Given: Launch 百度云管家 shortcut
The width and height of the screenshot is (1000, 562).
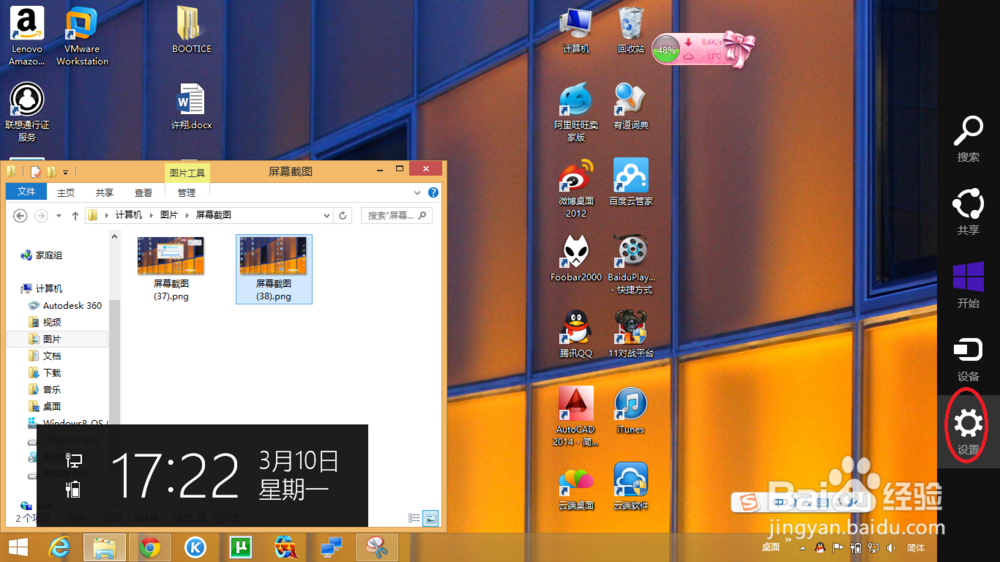Looking at the screenshot, I should click(631, 182).
